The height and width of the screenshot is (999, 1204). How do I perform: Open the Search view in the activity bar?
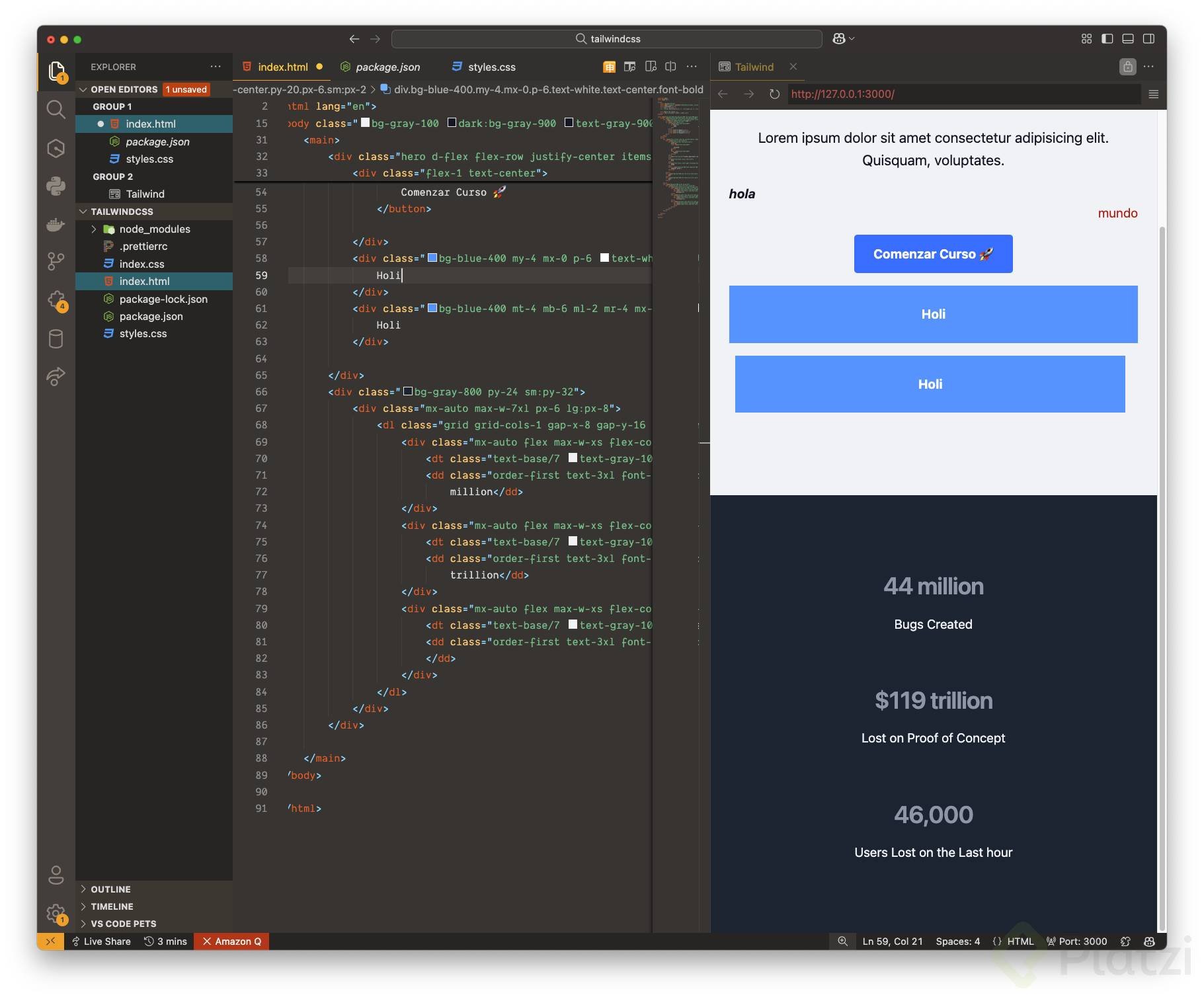56,109
